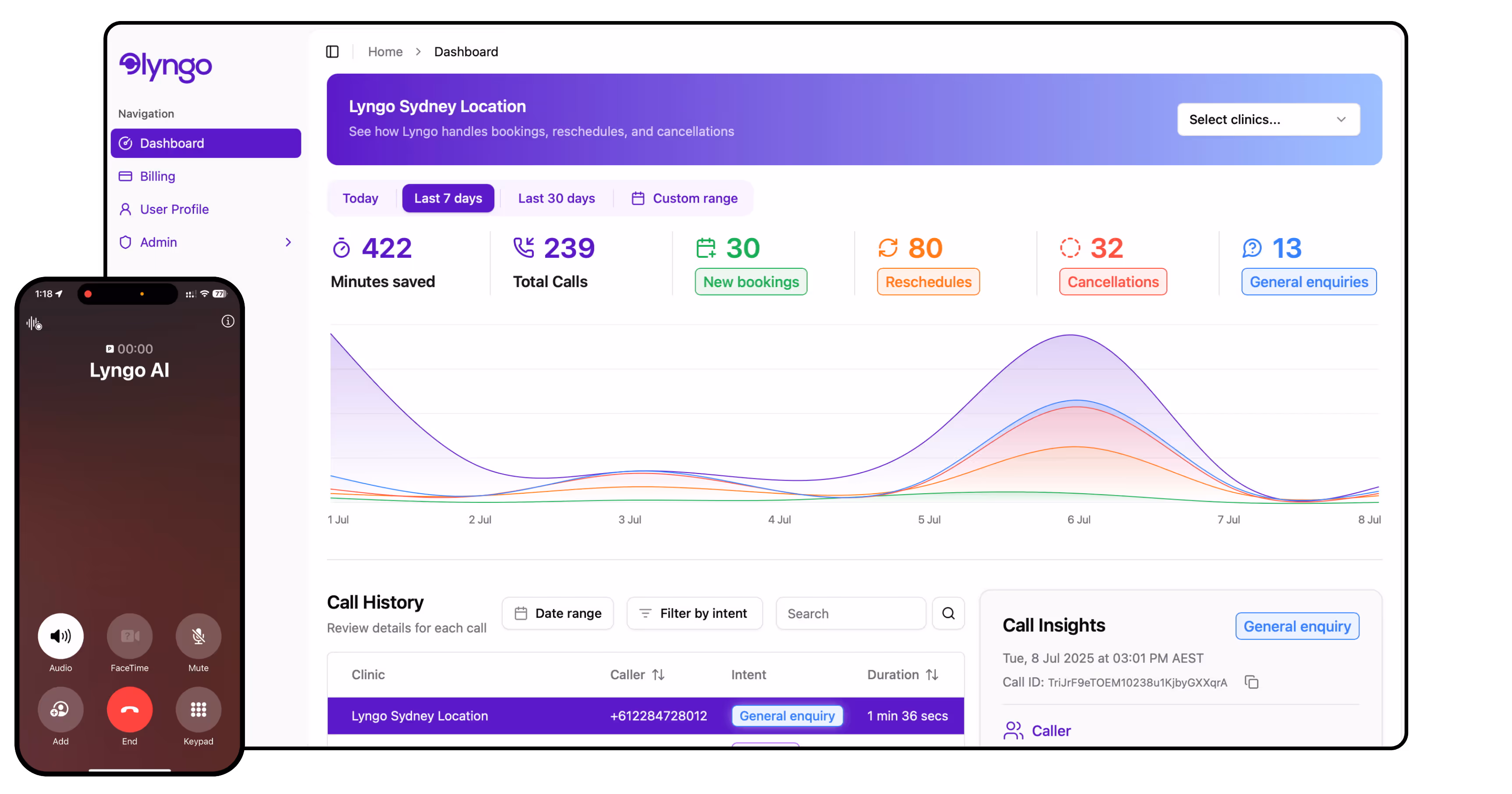Tap the battery indicator on phone
Screen dimensions: 1512x794
click(220, 294)
